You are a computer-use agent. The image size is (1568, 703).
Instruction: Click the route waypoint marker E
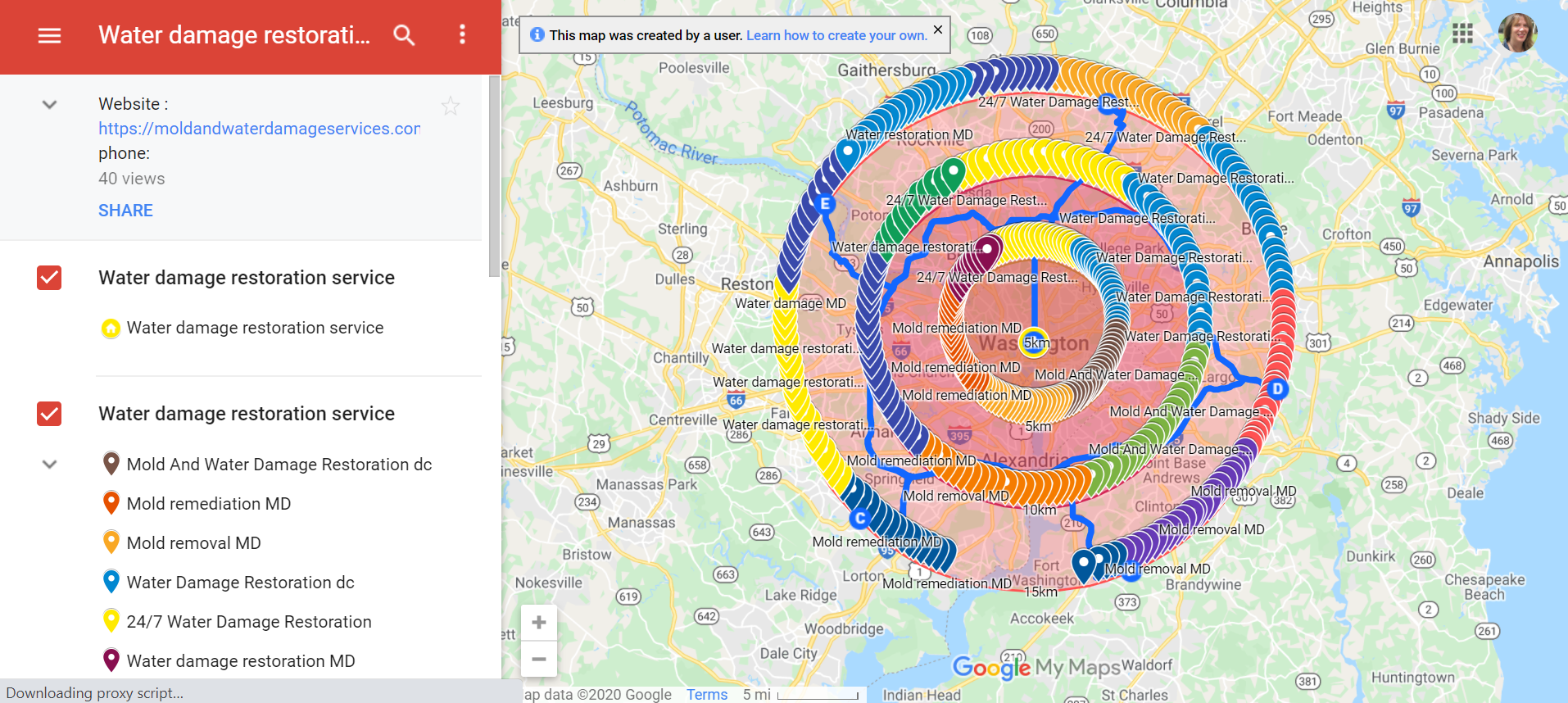point(825,204)
